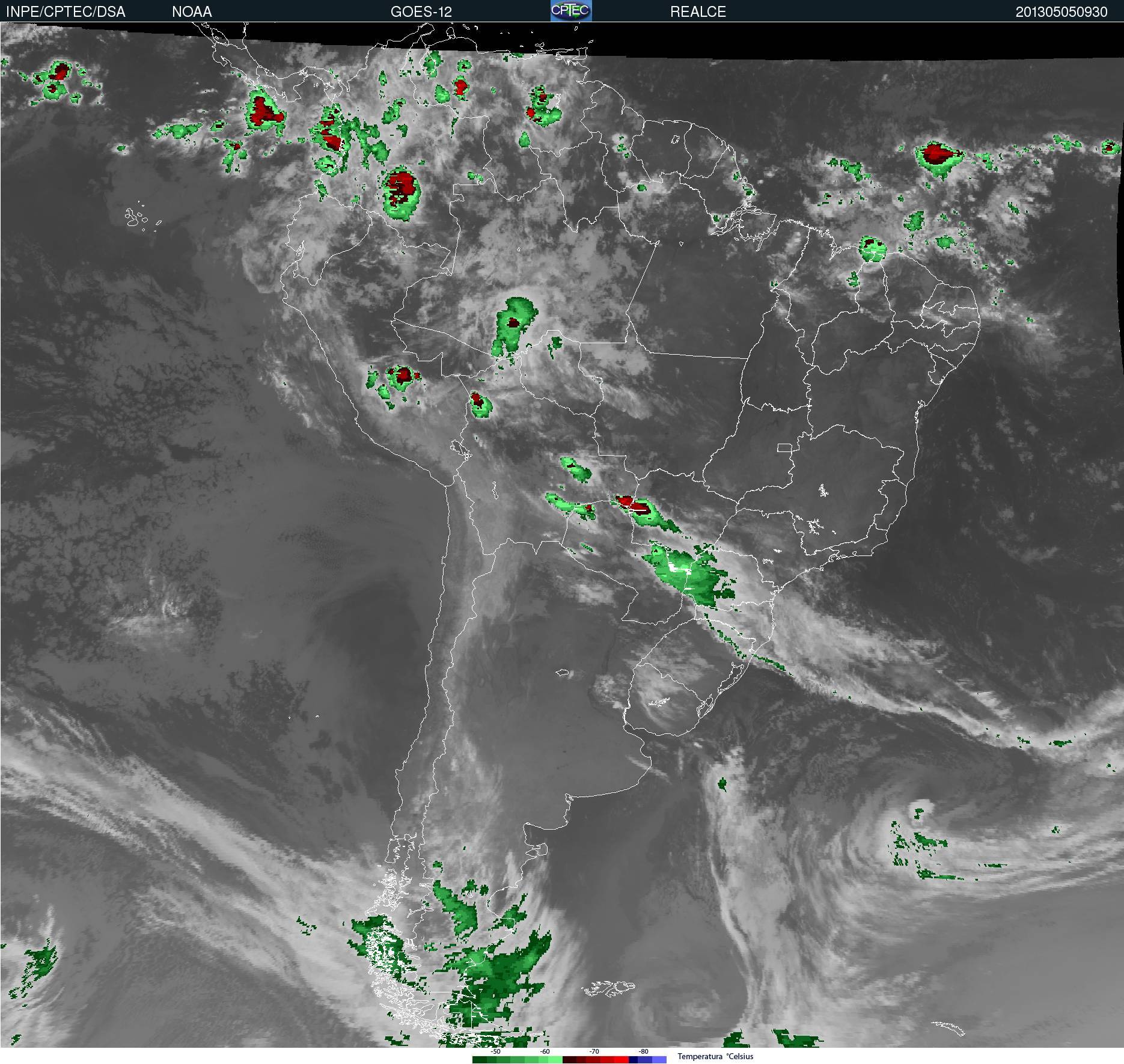Viewport: 1124px width, 1064px height.
Task: Click the REALCE label in the header
Action: click(x=698, y=12)
